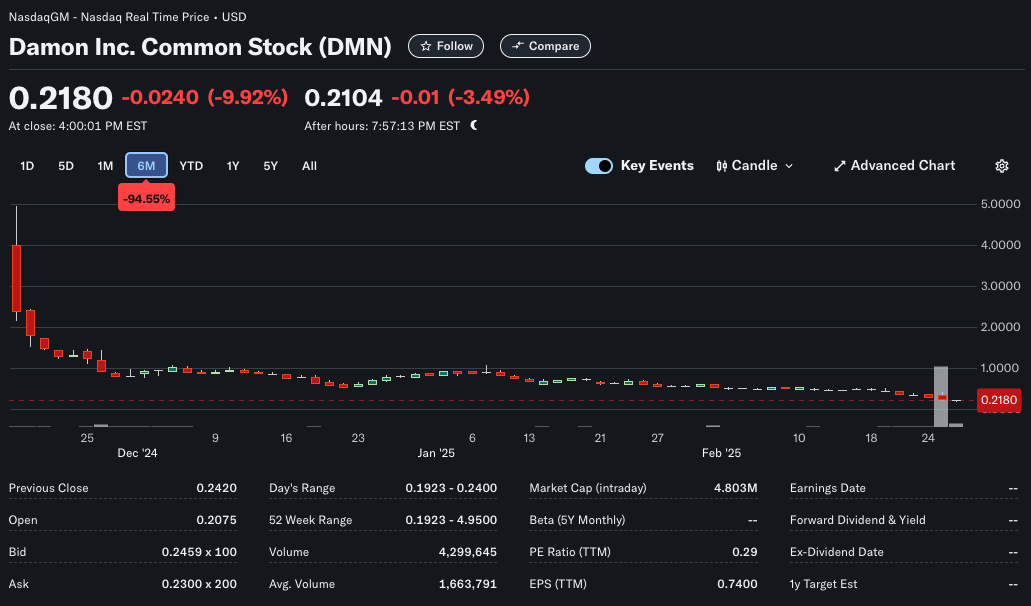This screenshot has height=606, width=1031.
Task: Click the -0.01 (-3.49%) after-hours change
Action: pyautogui.click(x=460, y=97)
